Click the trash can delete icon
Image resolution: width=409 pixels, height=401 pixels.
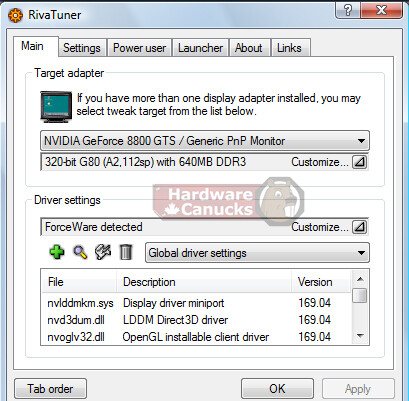click(126, 252)
